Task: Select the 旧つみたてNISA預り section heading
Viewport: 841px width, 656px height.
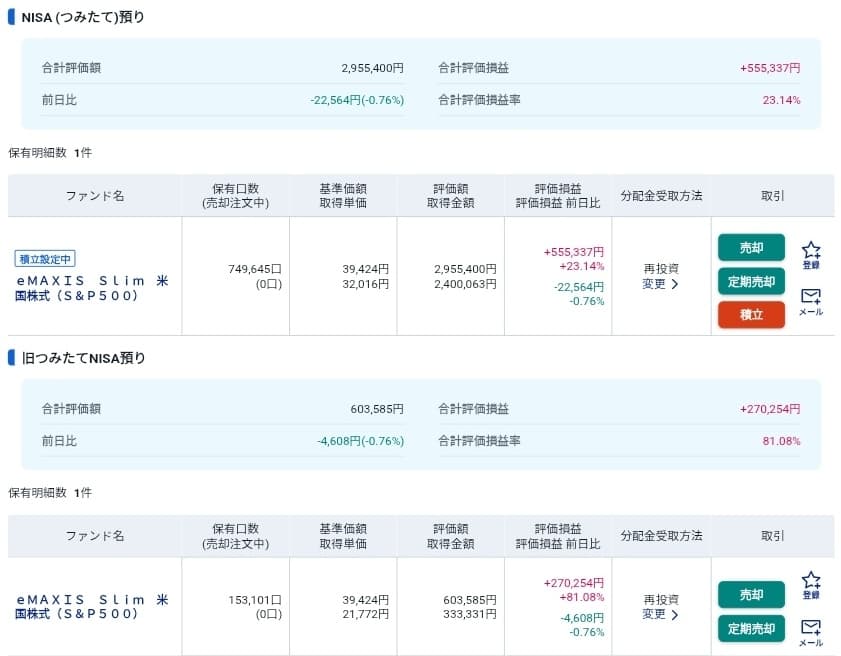Action: tap(83, 358)
